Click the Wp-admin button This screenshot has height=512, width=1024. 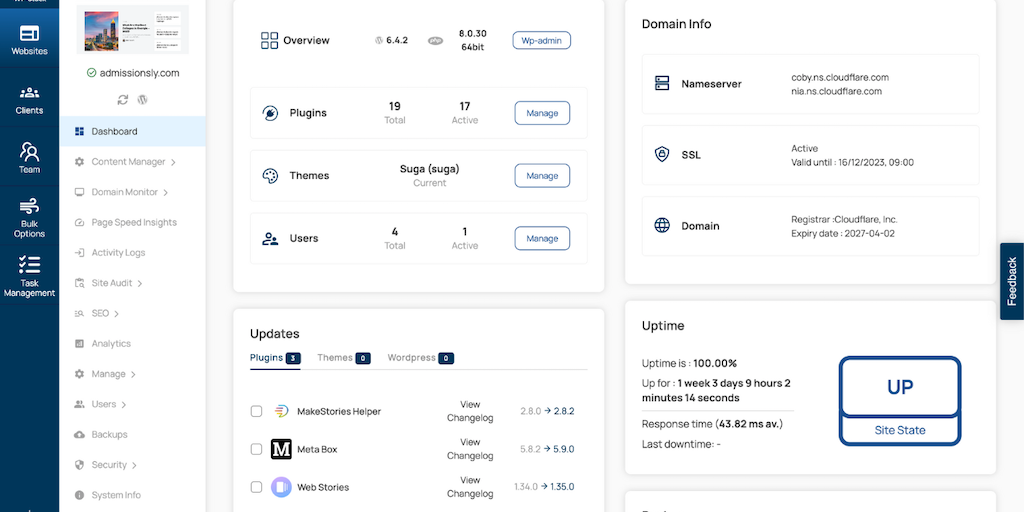pyautogui.click(x=541, y=41)
